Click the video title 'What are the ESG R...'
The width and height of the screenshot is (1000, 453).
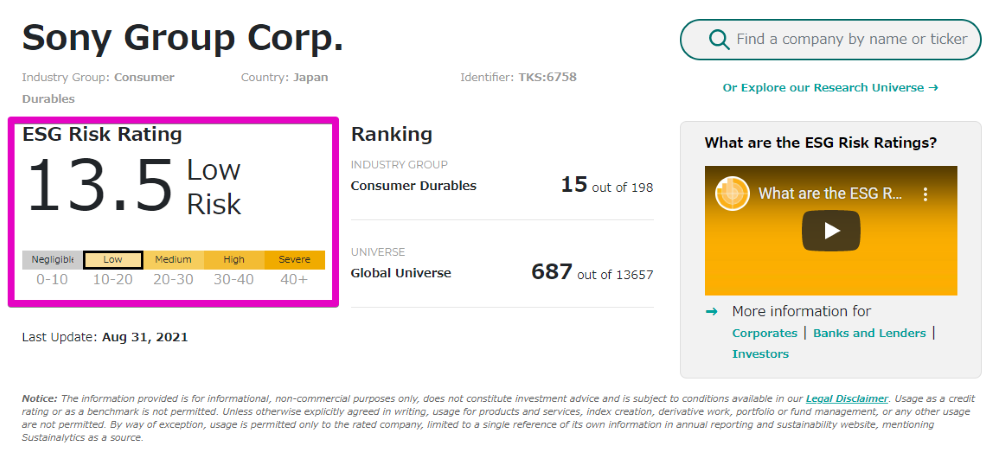click(830, 193)
